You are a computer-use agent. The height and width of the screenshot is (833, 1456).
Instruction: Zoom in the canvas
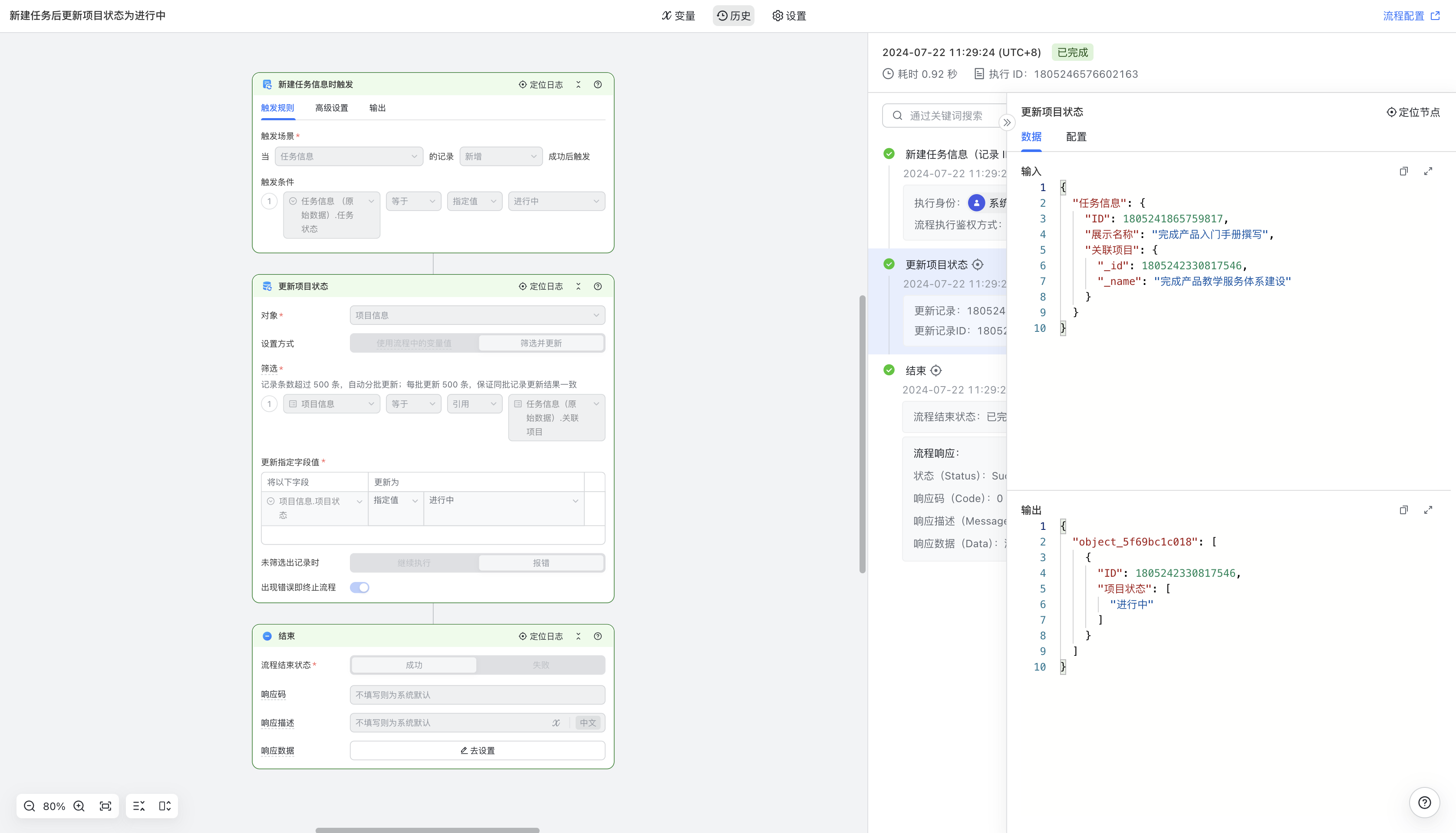(79, 806)
